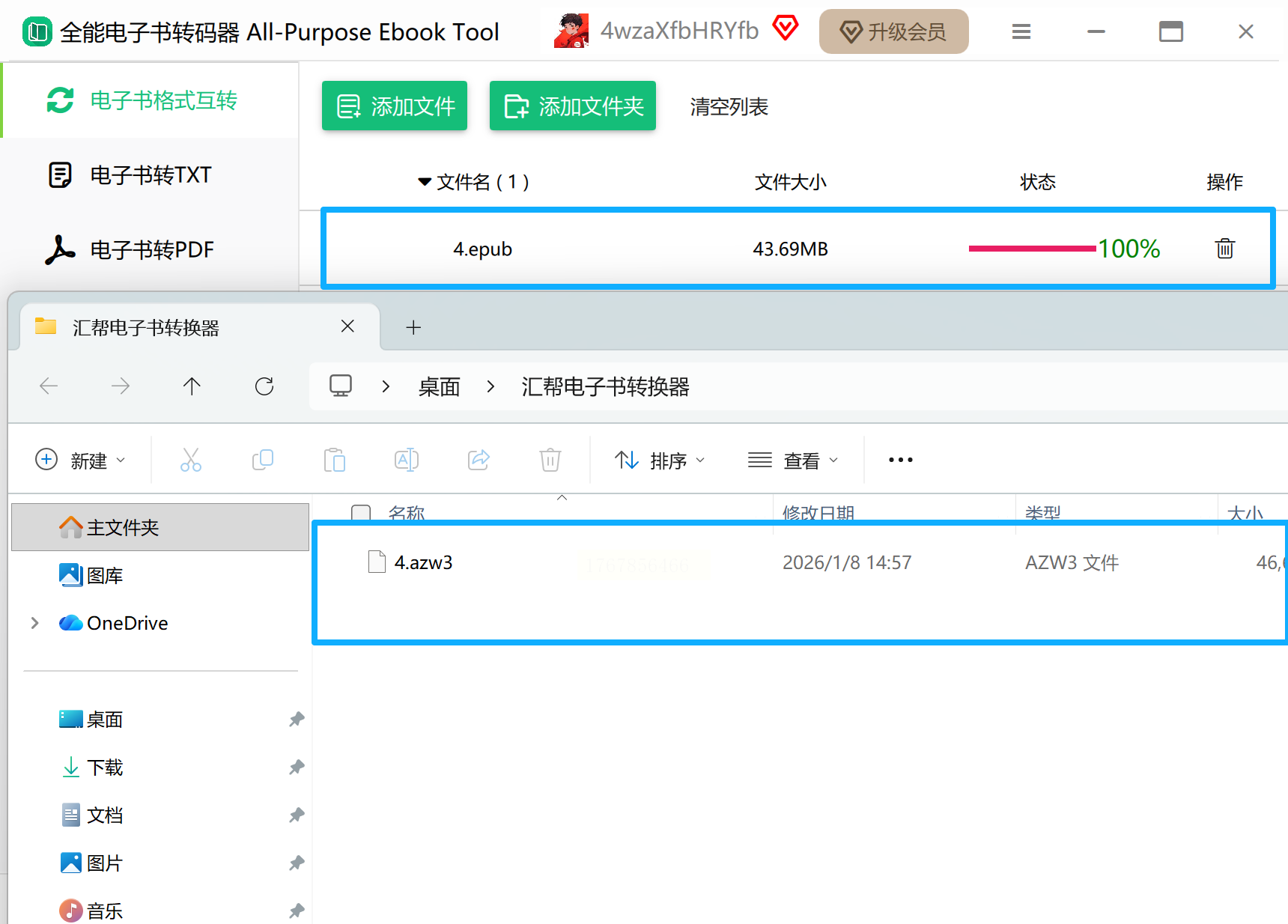Open the hamburger menu in ebook tool
Image resolution: width=1288 pixels, height=924 pixels.
pos(1021,31)
